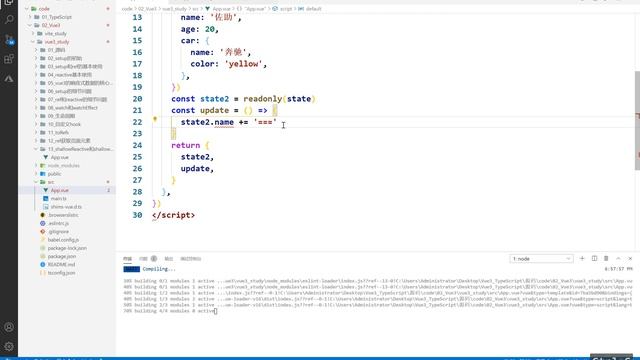Collapse the 13_shallowReactive folder
Image resolution: width=640 pixels, height=360 pixels.
point(36,149)
